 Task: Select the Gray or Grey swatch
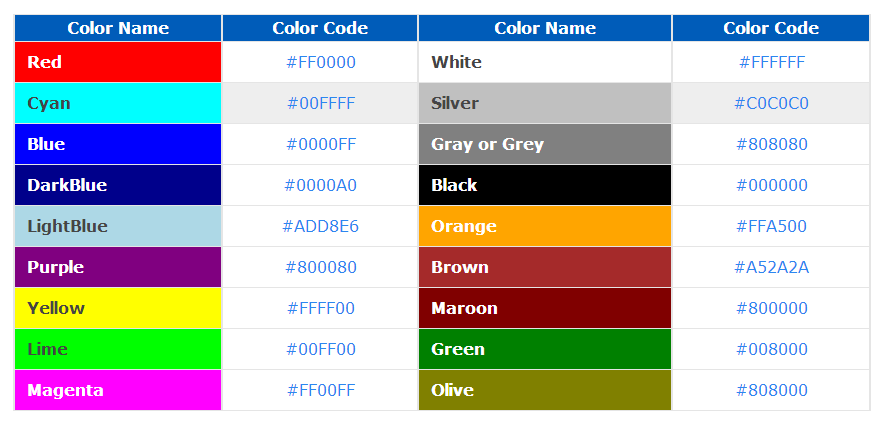click(545, 144)
